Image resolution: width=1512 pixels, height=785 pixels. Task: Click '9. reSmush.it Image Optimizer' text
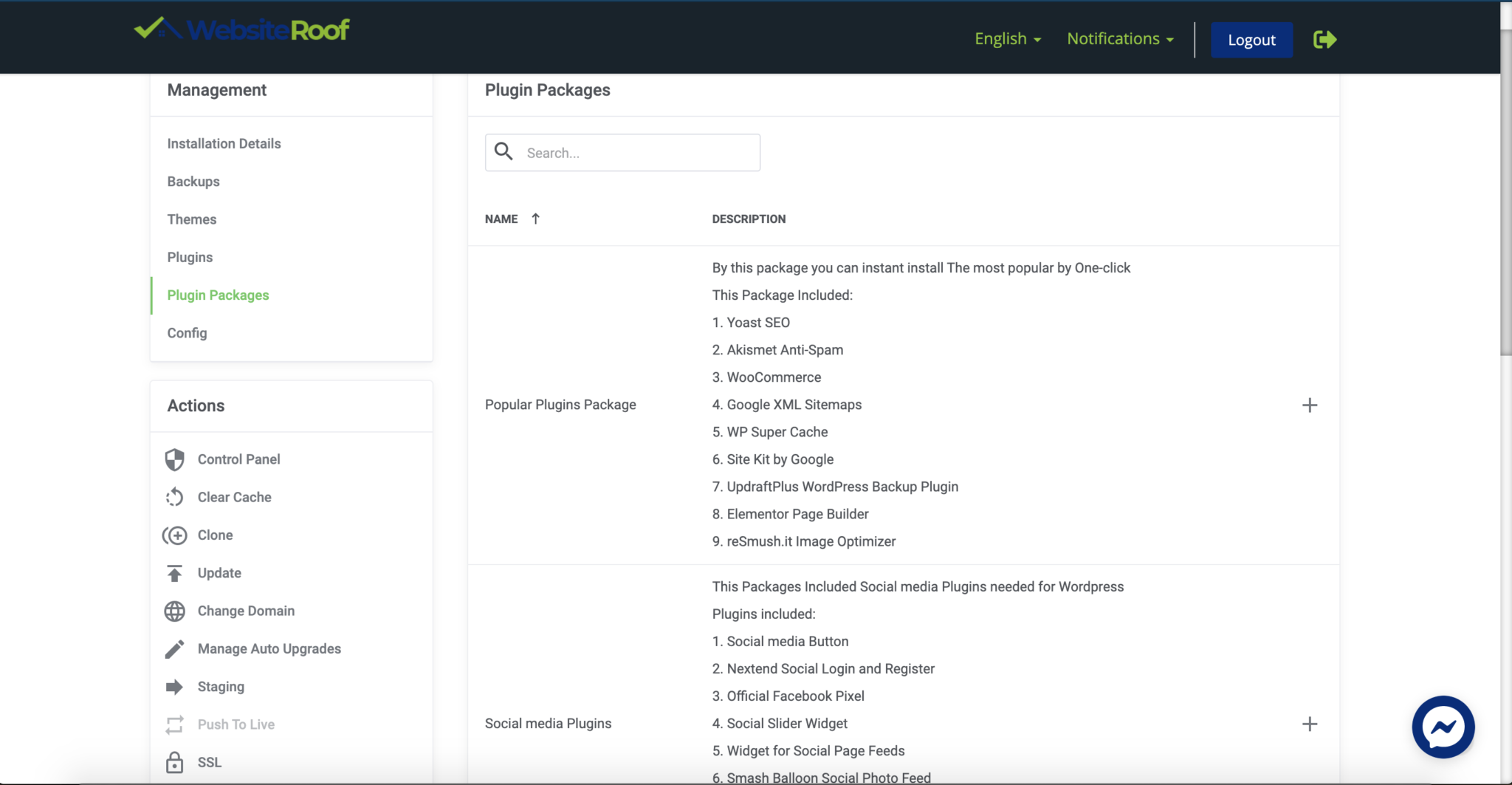[x=804, y=541]
